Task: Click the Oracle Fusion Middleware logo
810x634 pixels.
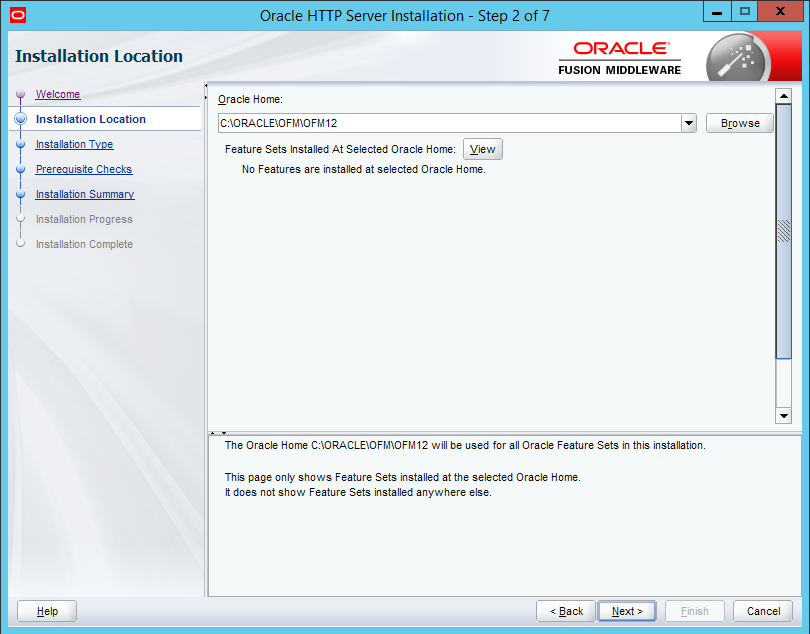Action: pos(619,58)
